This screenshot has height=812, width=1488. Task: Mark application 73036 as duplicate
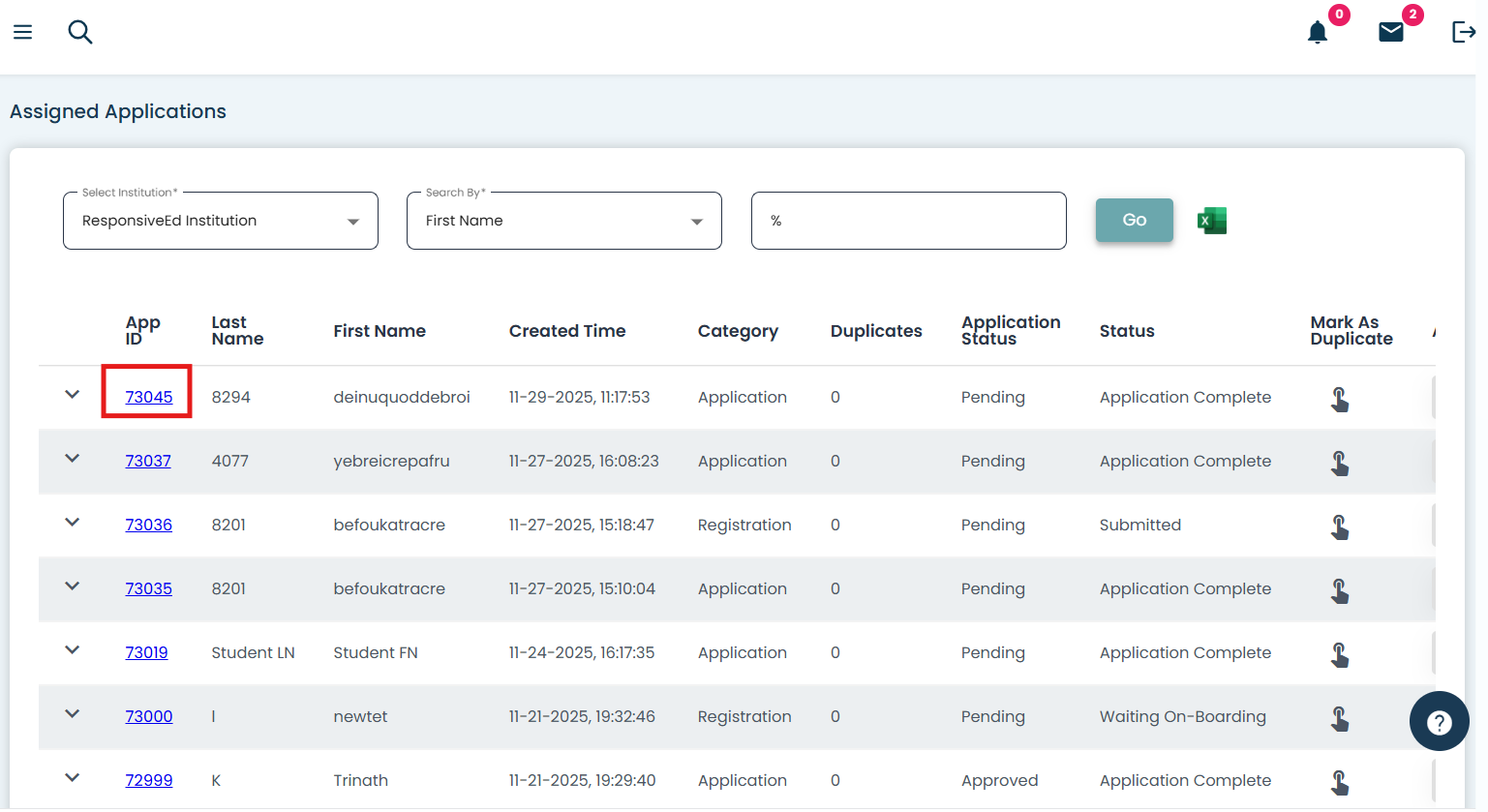1339,526
